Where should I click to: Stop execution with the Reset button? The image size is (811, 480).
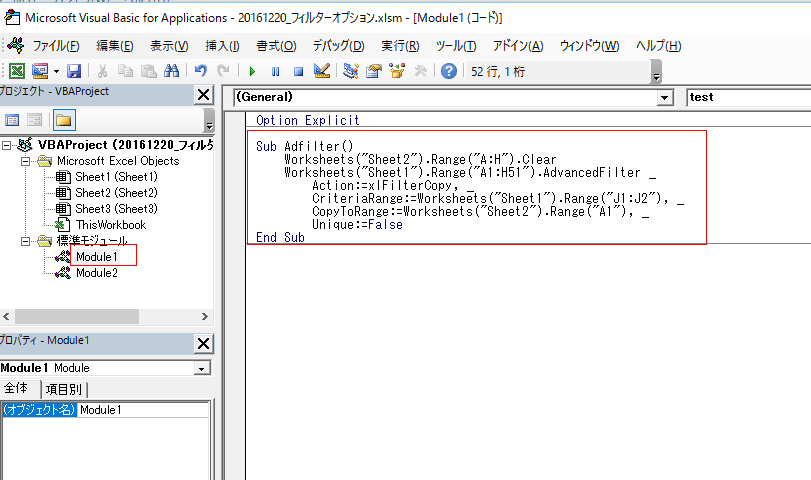[x=298, y=71]
